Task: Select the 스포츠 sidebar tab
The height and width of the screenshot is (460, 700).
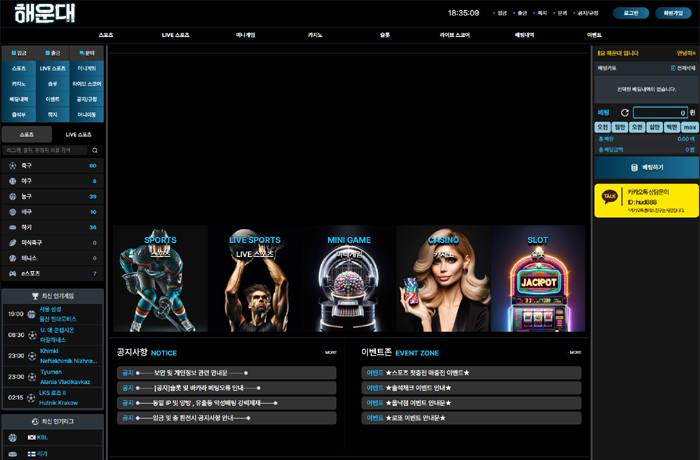Action: (27, 134)
